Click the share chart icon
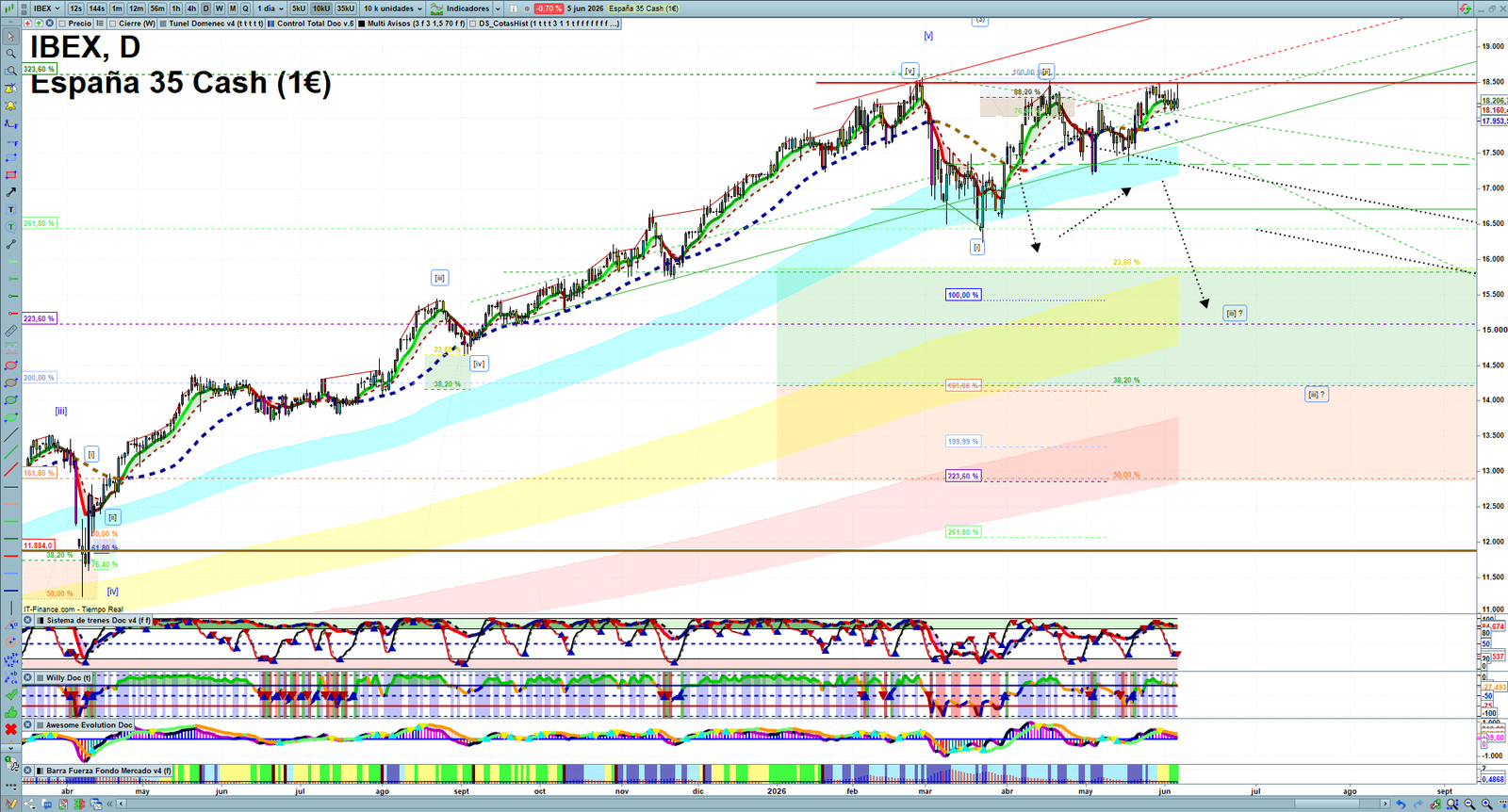 (29, 804)
